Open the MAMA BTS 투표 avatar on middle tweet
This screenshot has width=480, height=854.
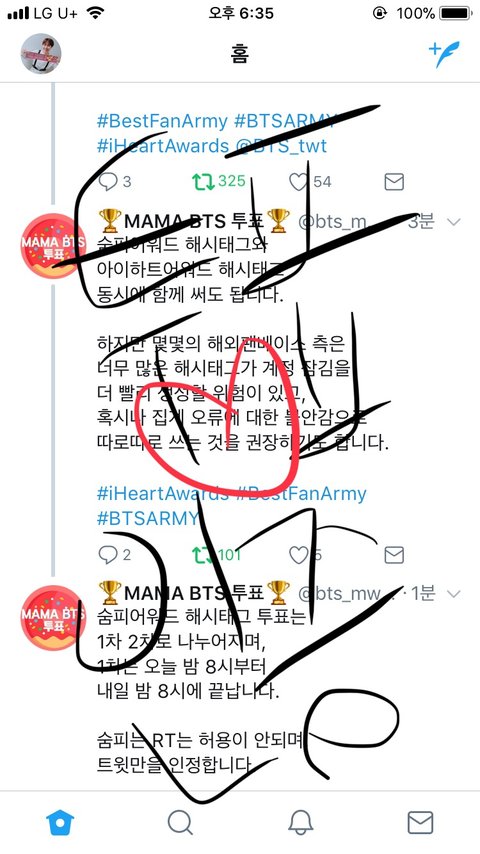coord(53,246)
